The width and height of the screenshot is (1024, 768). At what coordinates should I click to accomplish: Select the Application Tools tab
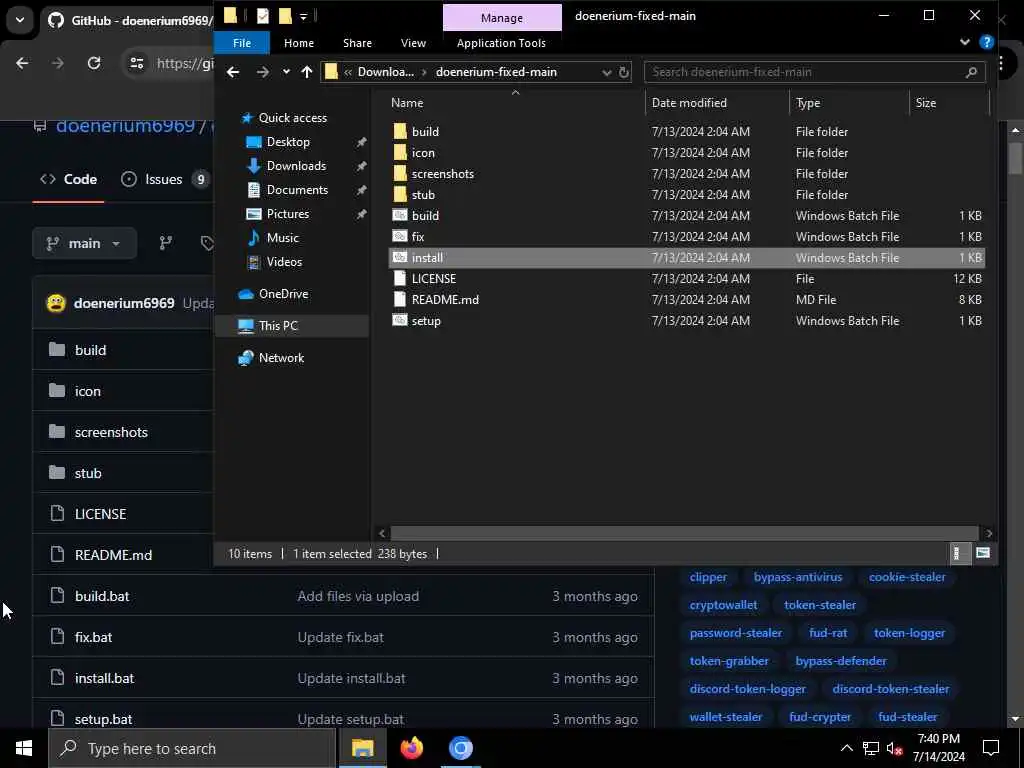click(501, 43)
